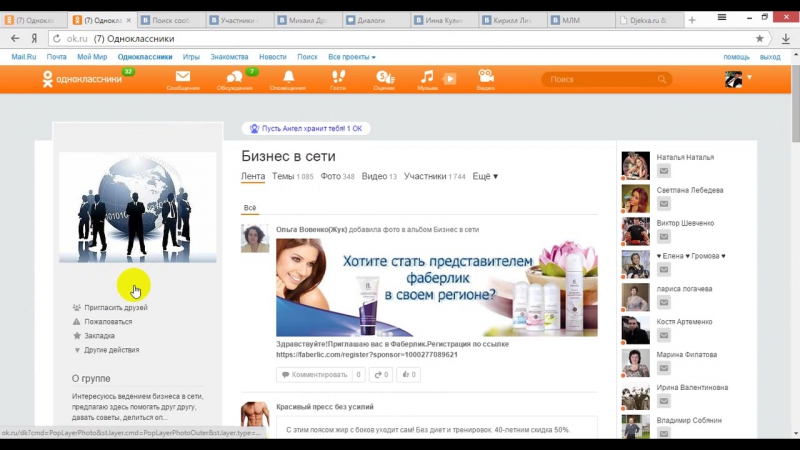Open profile dropdown arrow next to avatar
The image size is (800, 450).
pos(749,78)
